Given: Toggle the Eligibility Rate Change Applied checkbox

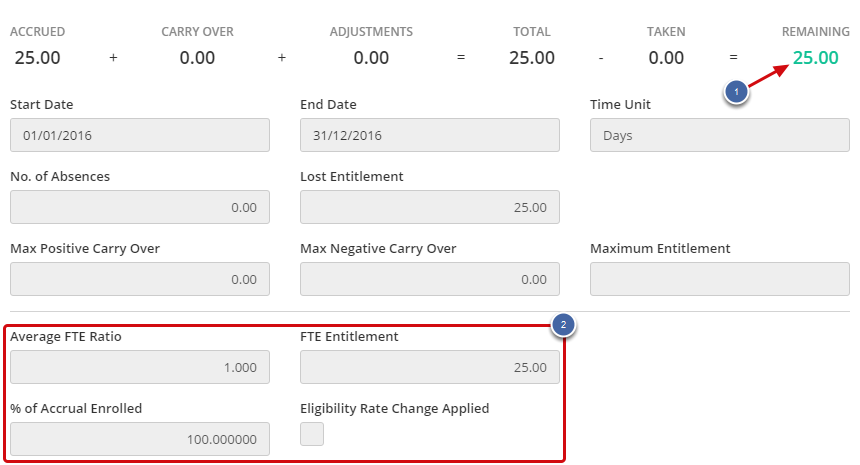Looking at the screenshot, I should (x=312, y=434).
